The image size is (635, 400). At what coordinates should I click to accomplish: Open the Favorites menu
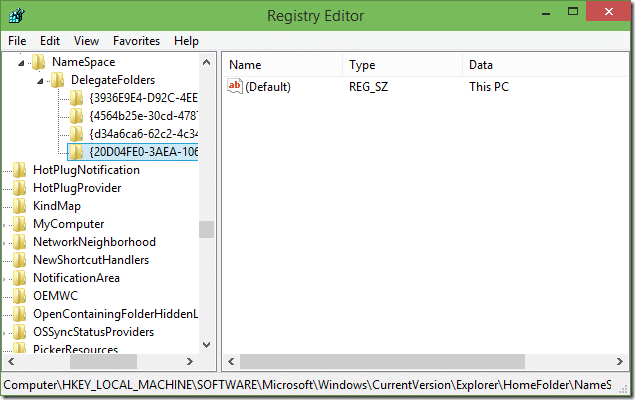[136, 41]
